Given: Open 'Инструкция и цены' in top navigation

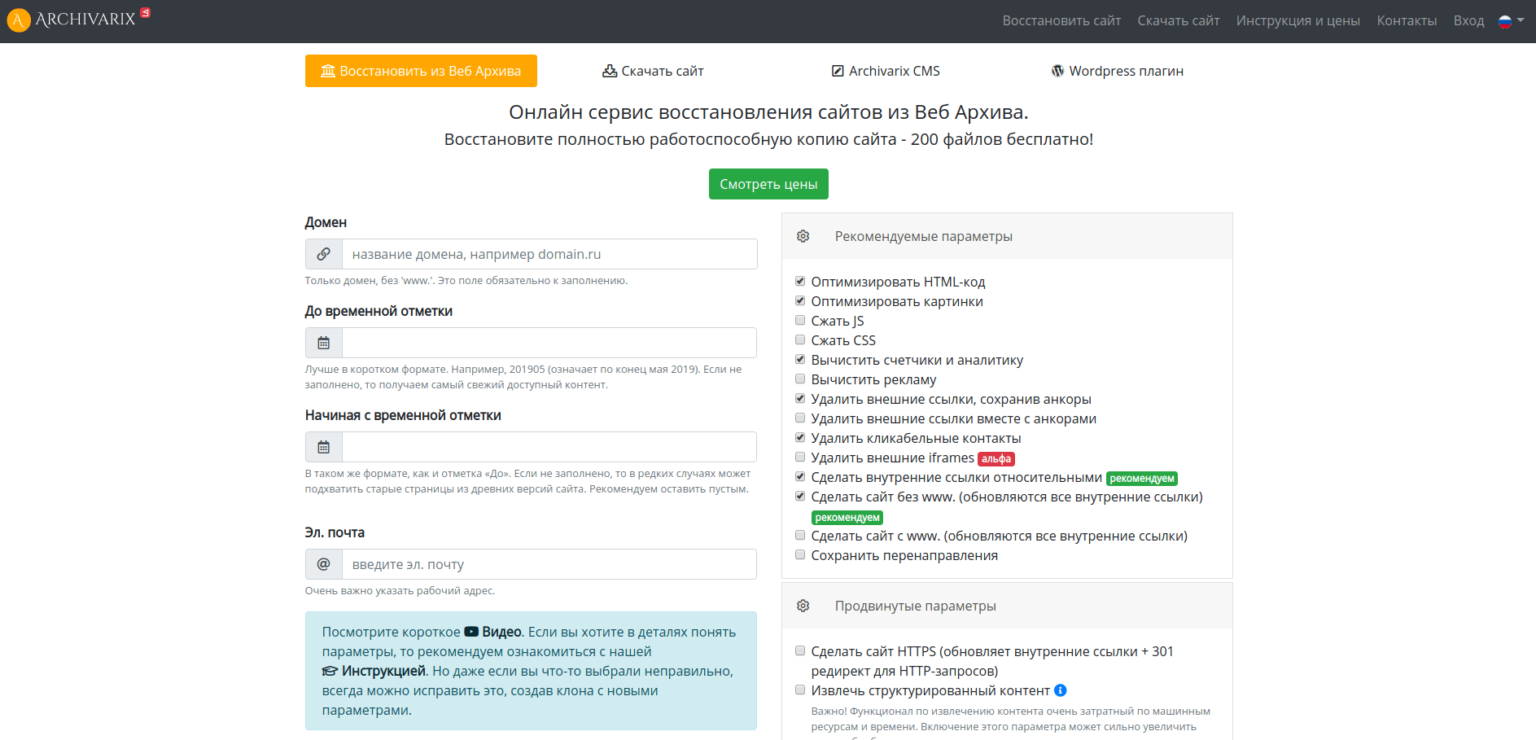Looking at the screenshot, I should pos(1298,21).
